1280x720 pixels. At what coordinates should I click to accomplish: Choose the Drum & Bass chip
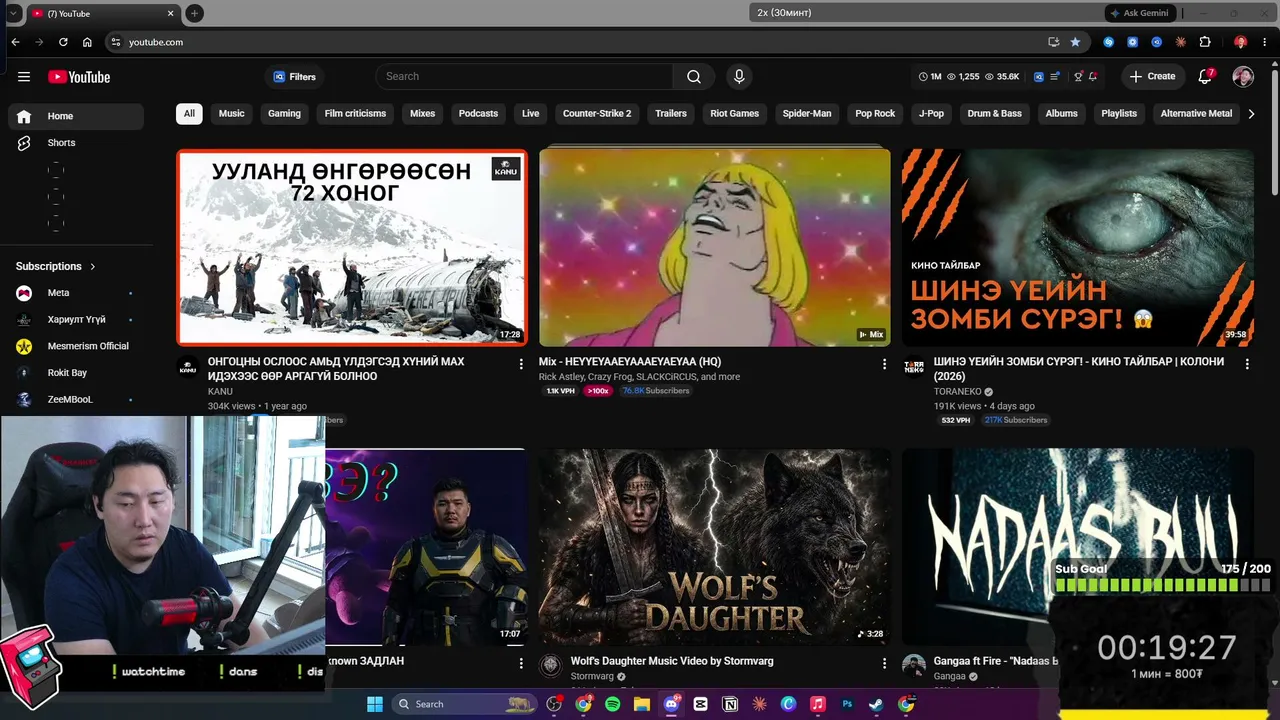tap(995, 114)
